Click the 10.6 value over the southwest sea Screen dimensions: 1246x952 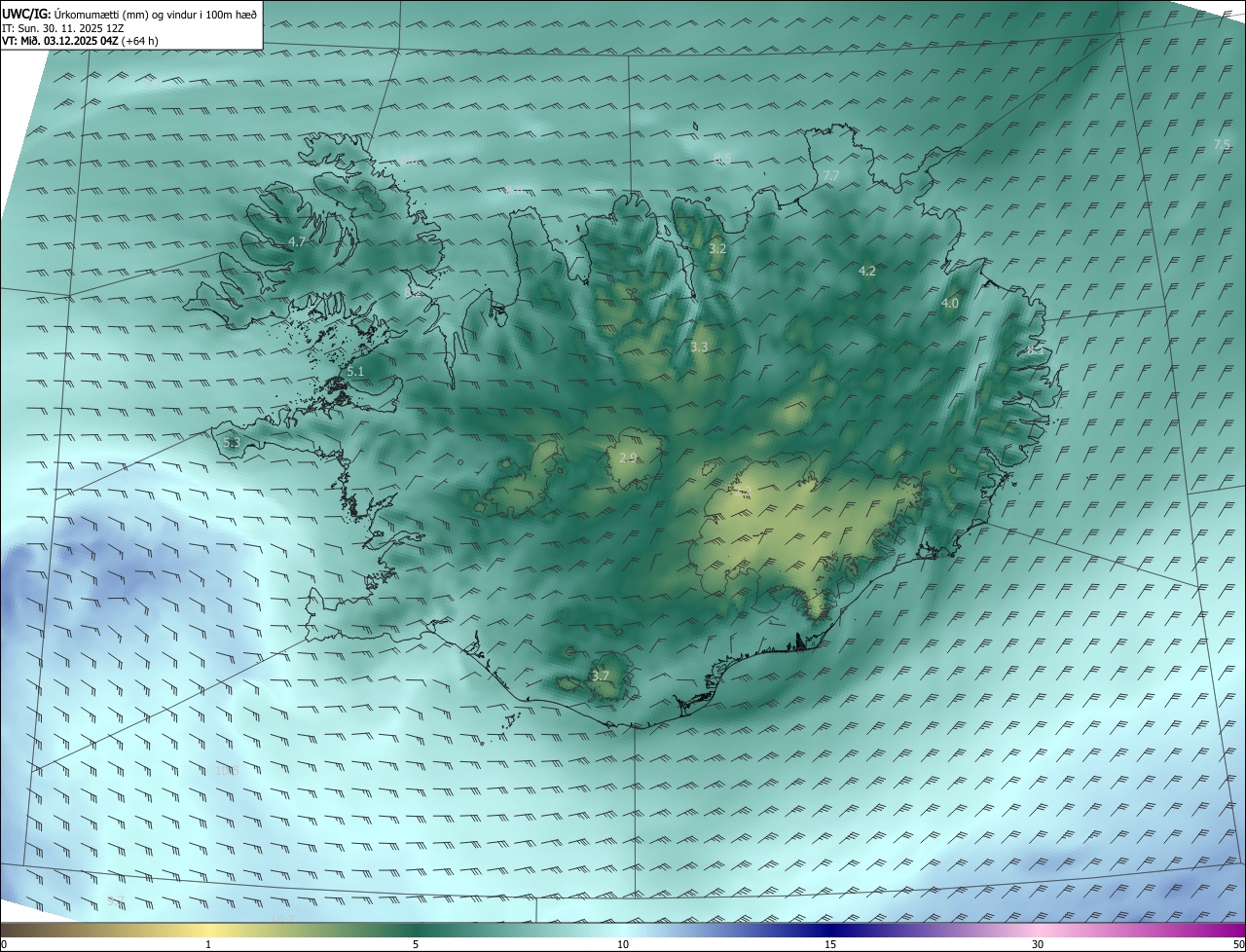[227, 771]
